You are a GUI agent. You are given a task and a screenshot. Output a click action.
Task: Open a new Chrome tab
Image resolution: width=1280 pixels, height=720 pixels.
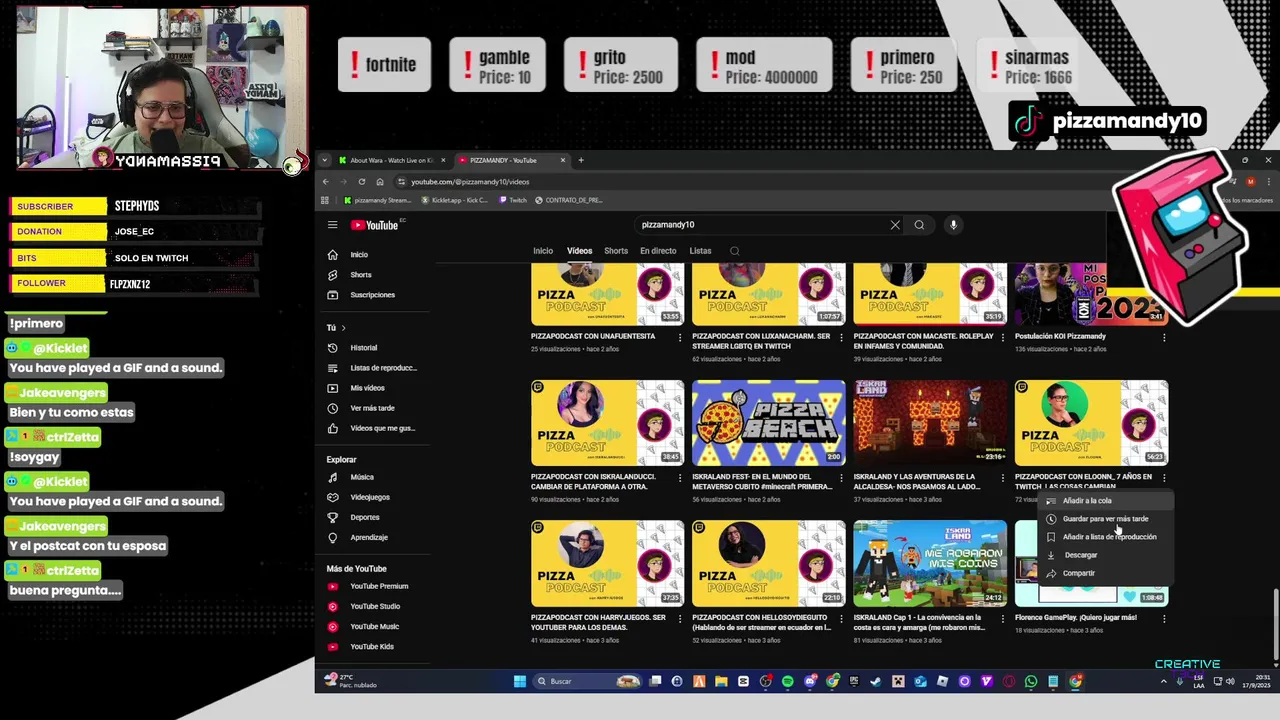(x=581, y=160)
